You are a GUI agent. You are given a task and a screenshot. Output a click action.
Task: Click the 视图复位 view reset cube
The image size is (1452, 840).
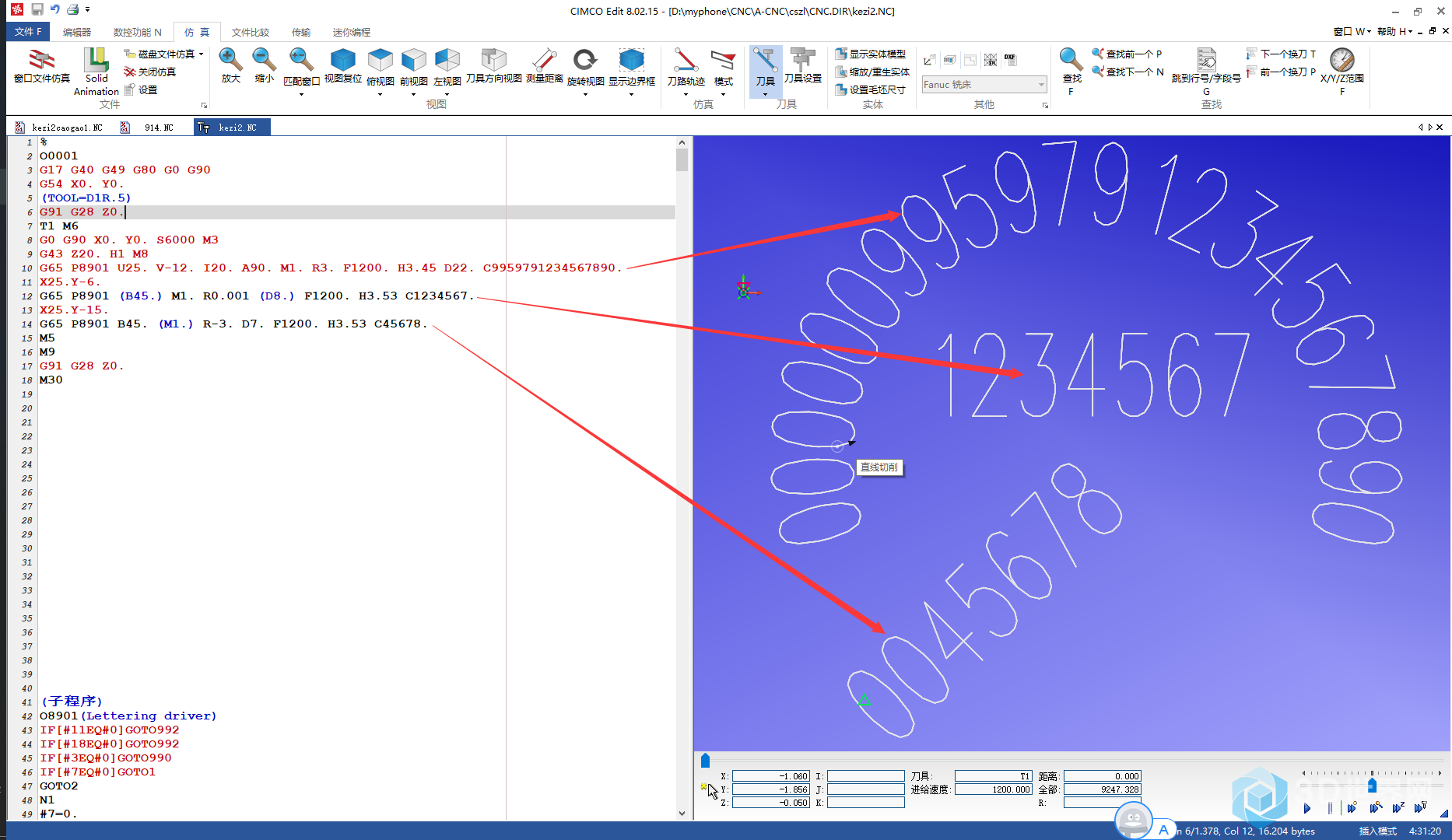click(343, 66)
